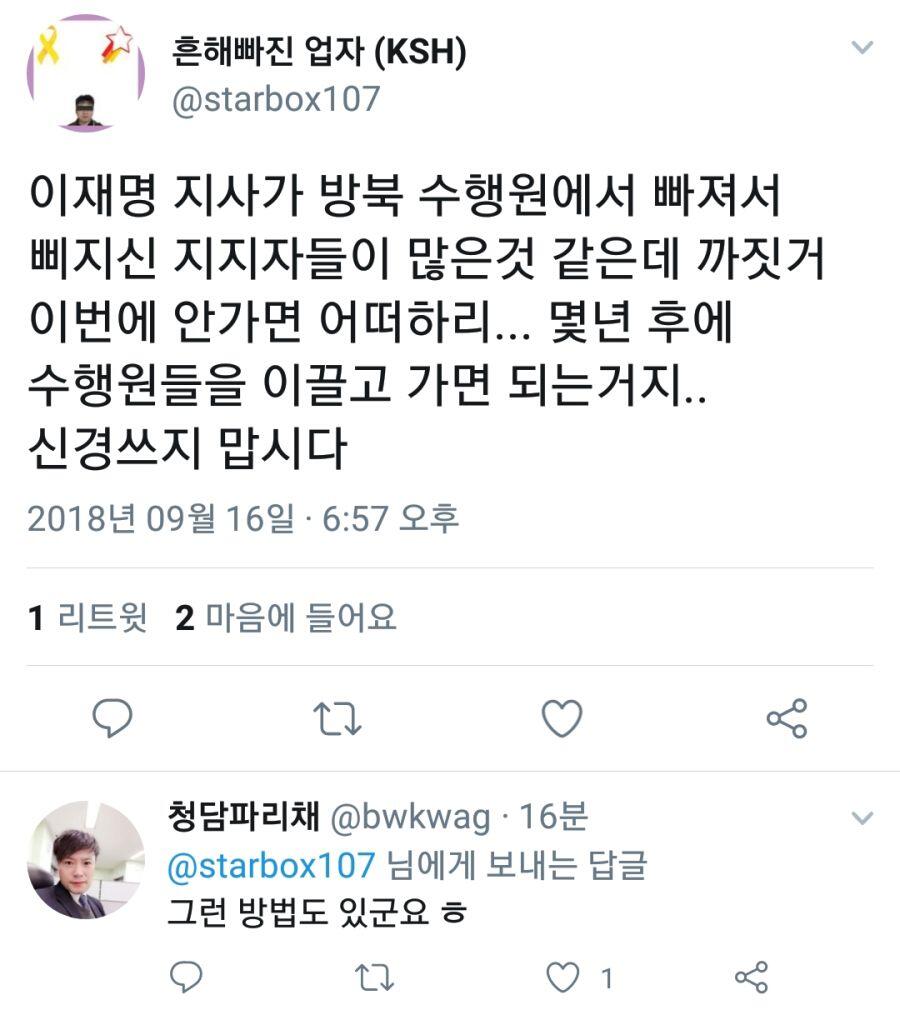
Task: Share the main tweet via share icon
Action: coord(787,718)
